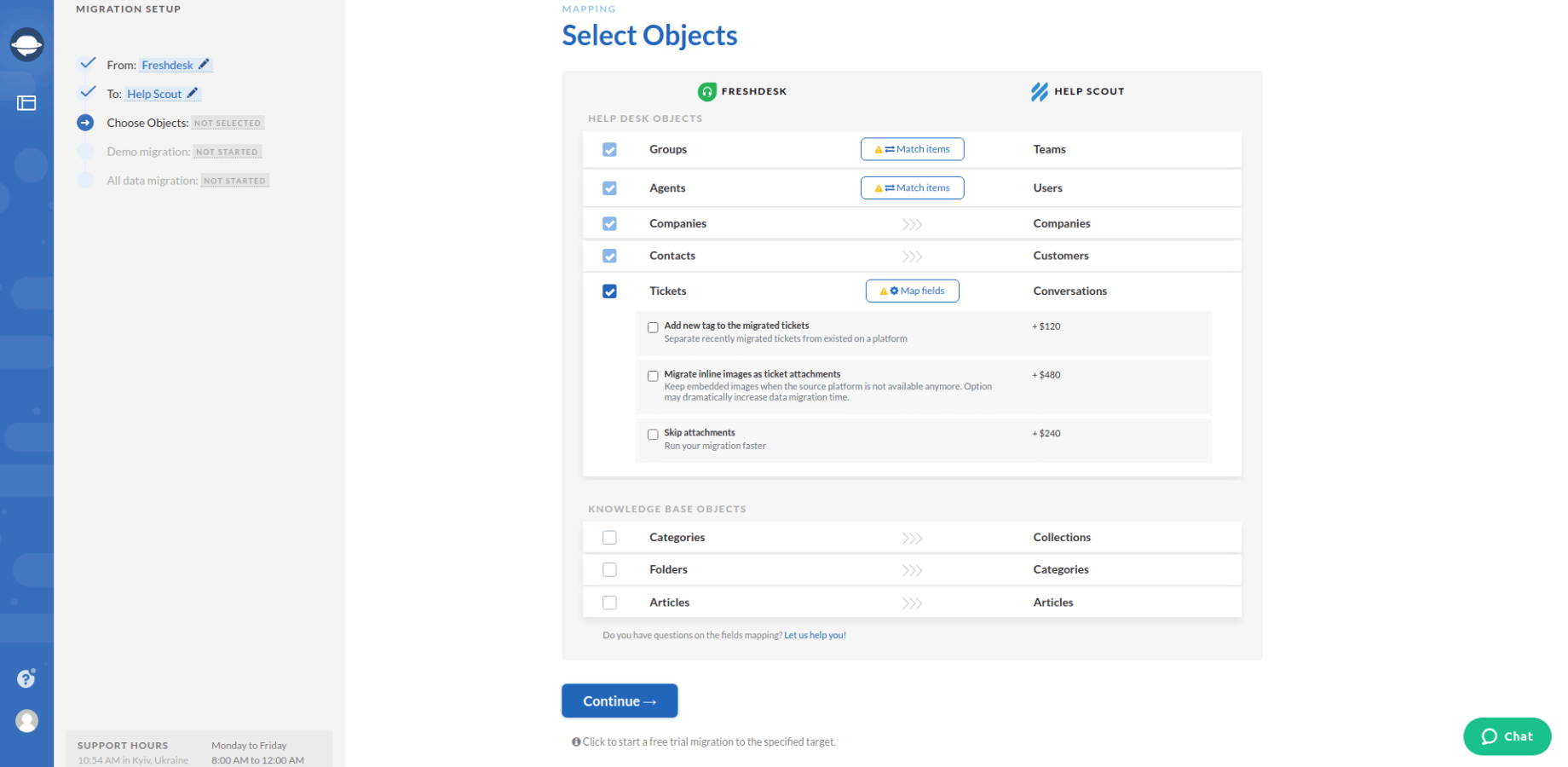Screen dimensions: 1568x767
Task: Click the Choose Objects step arrow icon
Action: [85, 123]
